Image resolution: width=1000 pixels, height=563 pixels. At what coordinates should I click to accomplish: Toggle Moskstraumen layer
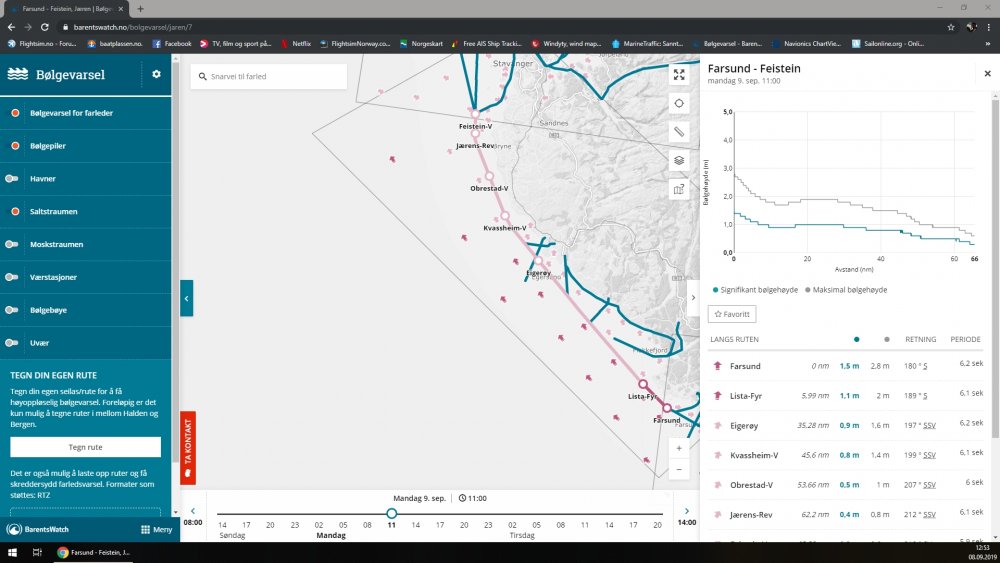12,244
